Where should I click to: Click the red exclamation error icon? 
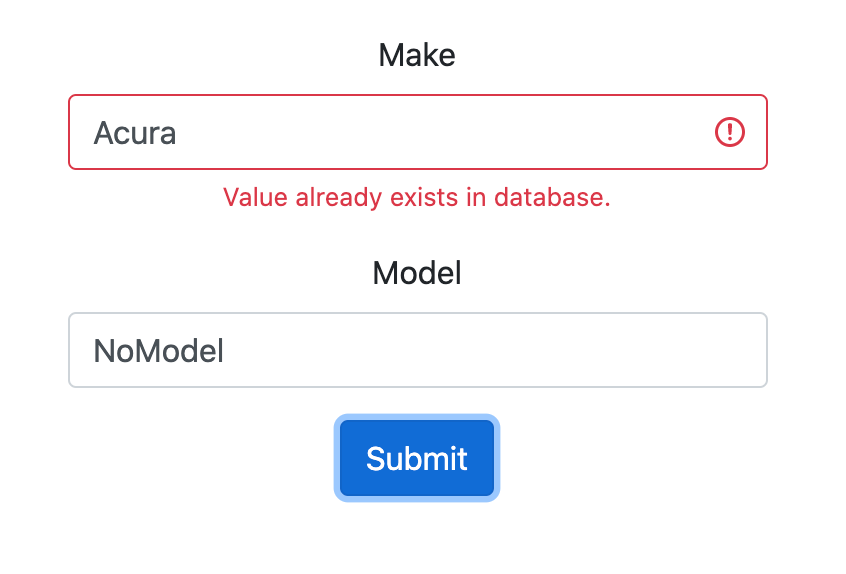(x=729, y=132)
